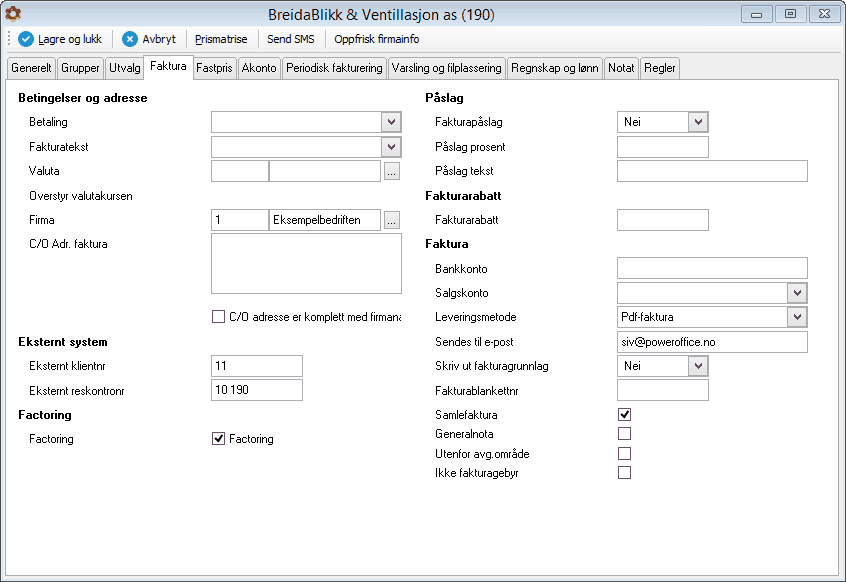Go to Regnskap og lønn tab
Image resolution: width=846 pixels, height=582 pixels.
click(x=555, y=68)
